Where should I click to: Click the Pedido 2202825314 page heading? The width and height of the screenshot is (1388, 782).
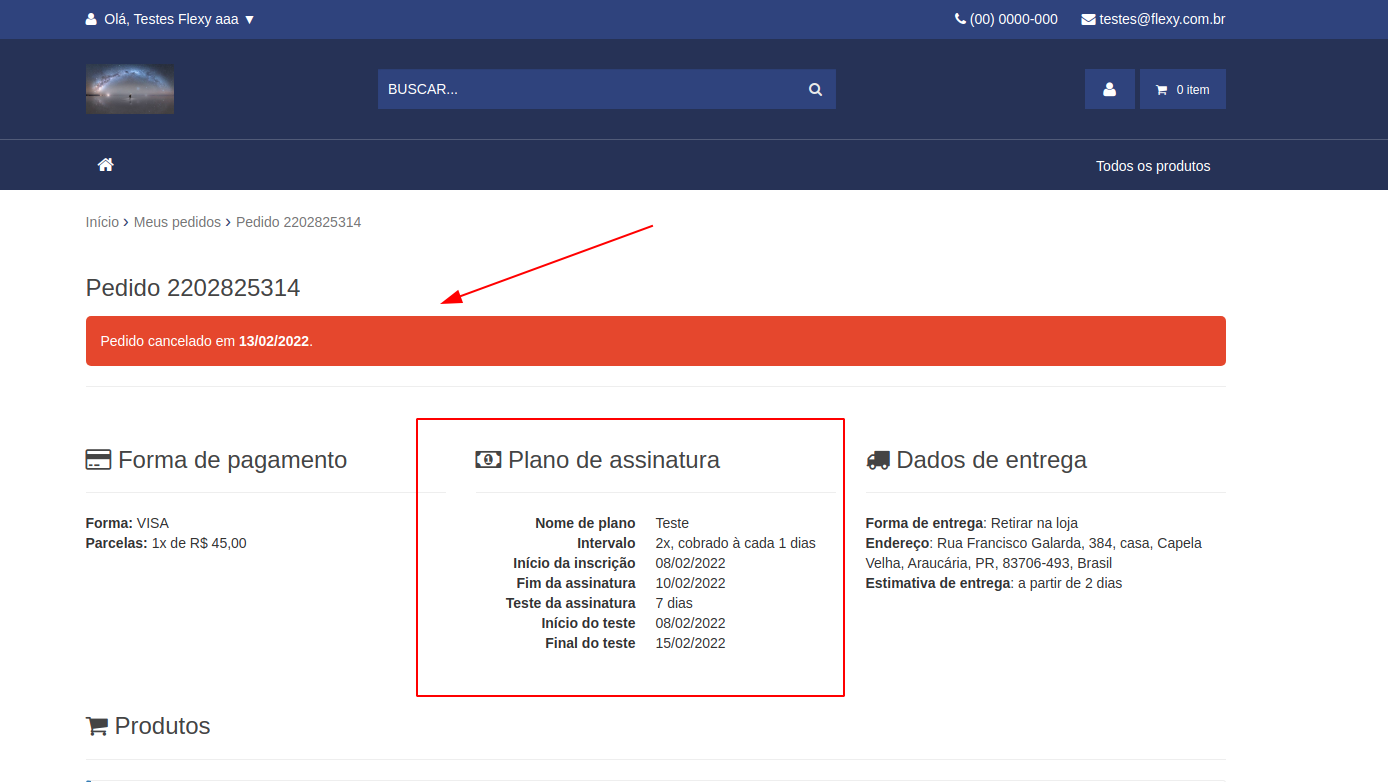point(193,288)
